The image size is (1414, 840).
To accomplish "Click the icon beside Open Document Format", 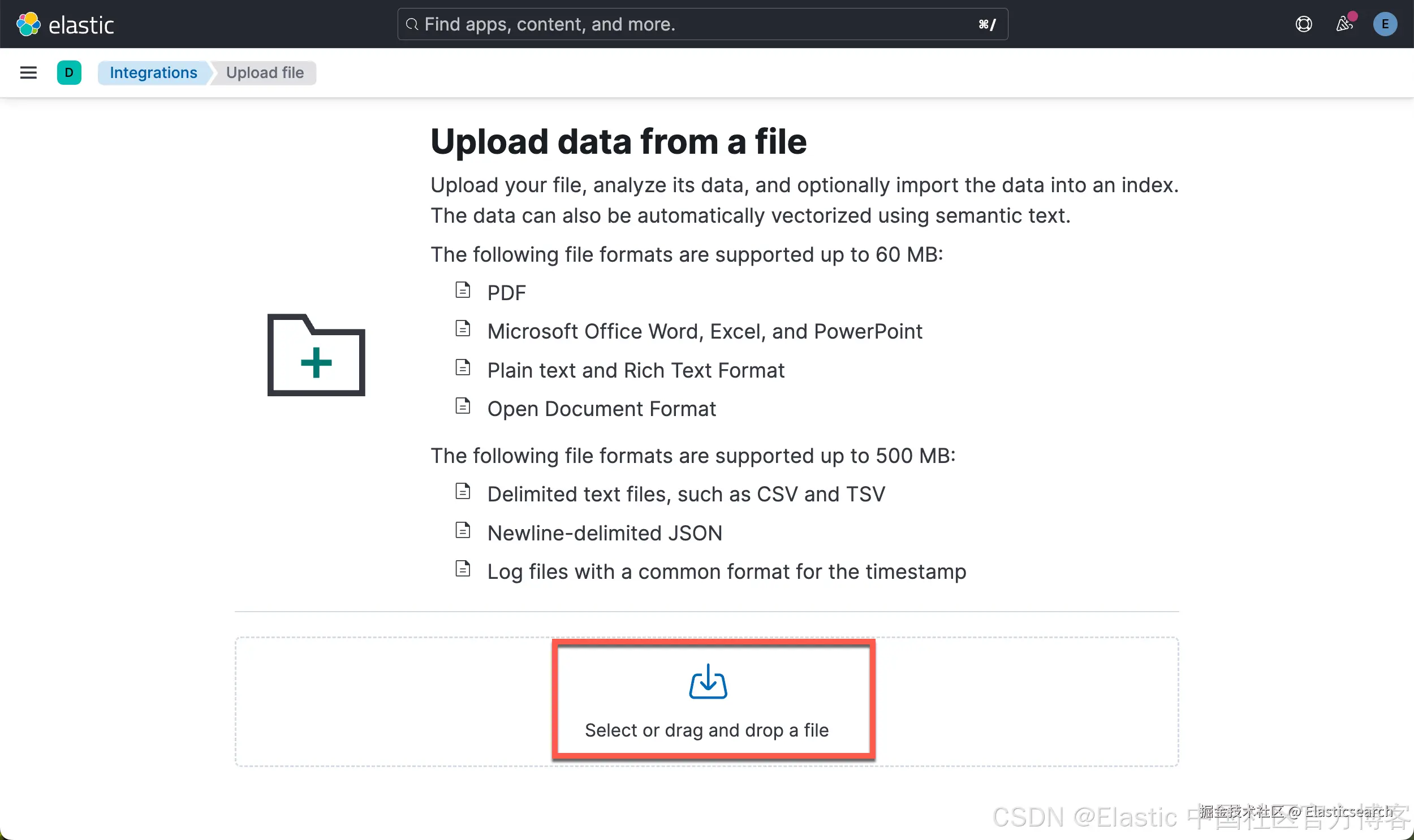I will pyautogui.click(x=463, y=406).
